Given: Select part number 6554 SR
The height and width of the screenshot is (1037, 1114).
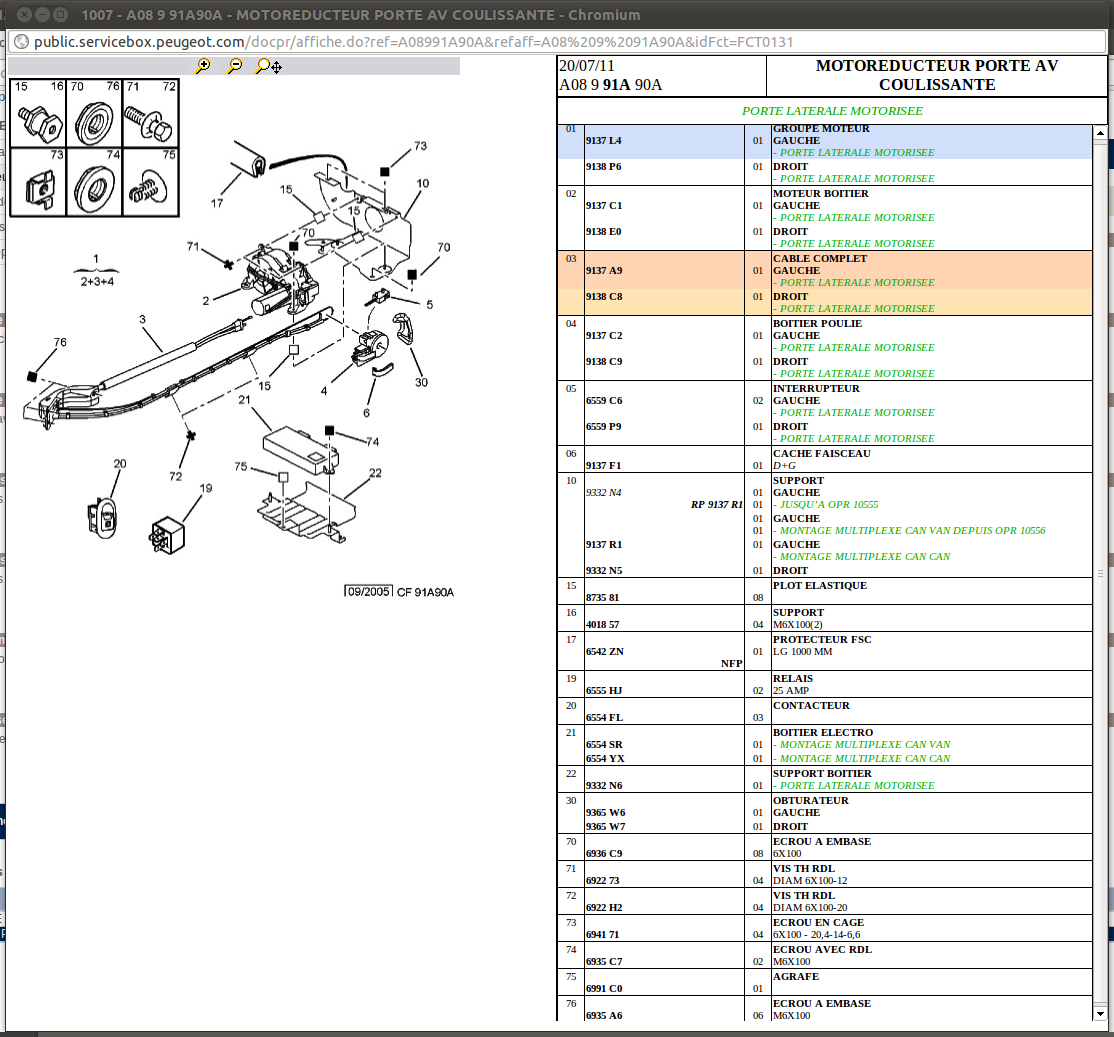Looking at the screenshot, I should 604,745.
